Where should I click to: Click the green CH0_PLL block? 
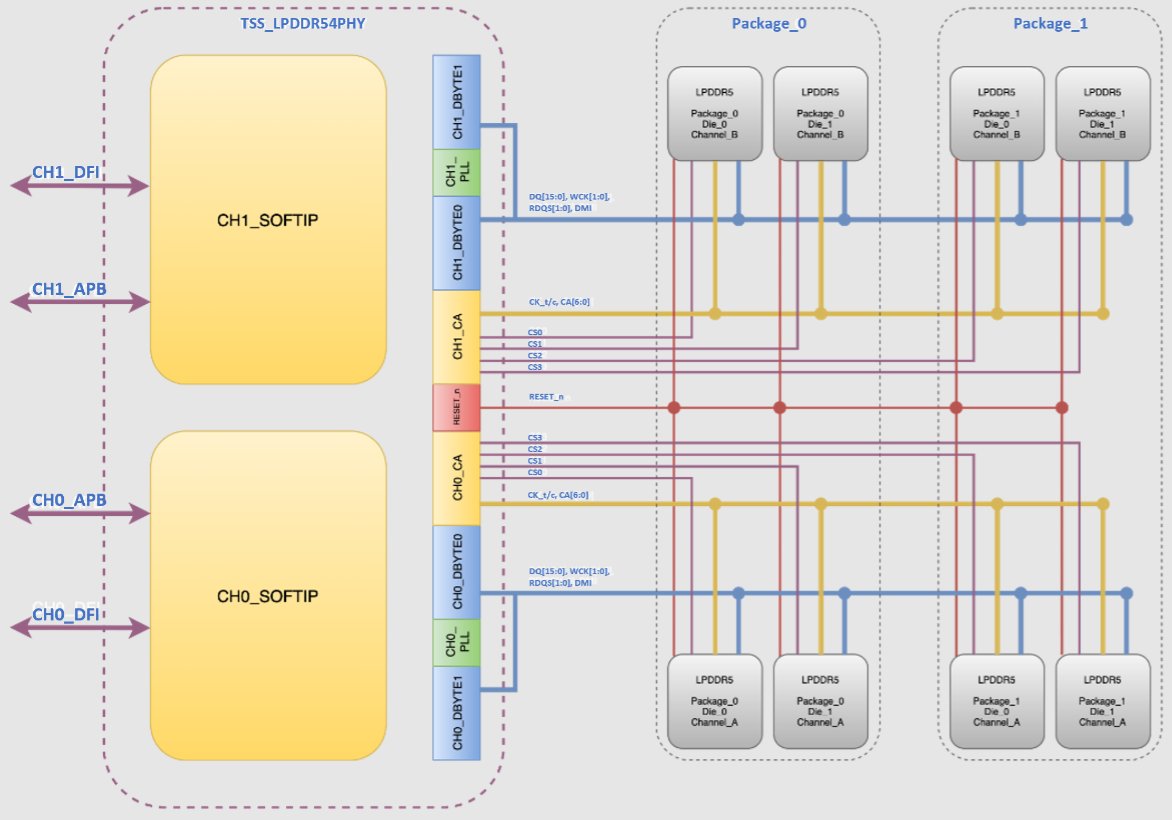coord(457,643)
